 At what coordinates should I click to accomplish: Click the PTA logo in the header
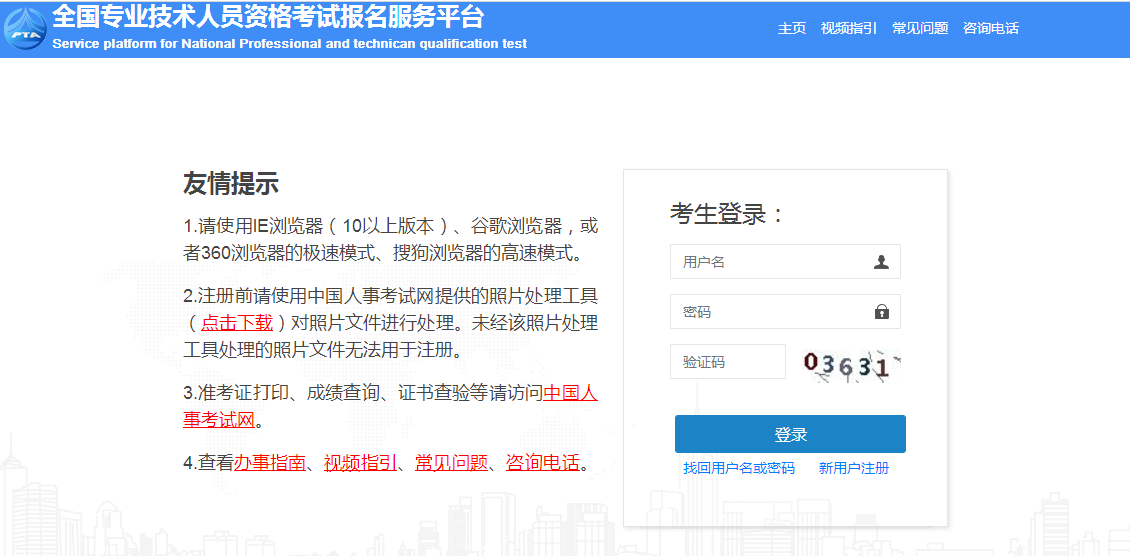(24, 28)
